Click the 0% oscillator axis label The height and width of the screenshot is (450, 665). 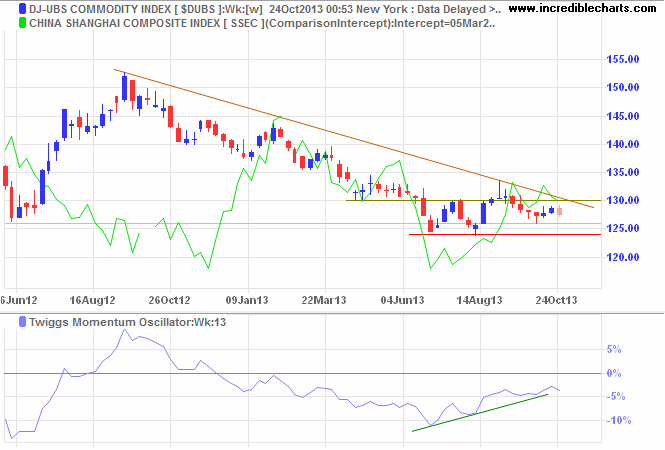614,374
